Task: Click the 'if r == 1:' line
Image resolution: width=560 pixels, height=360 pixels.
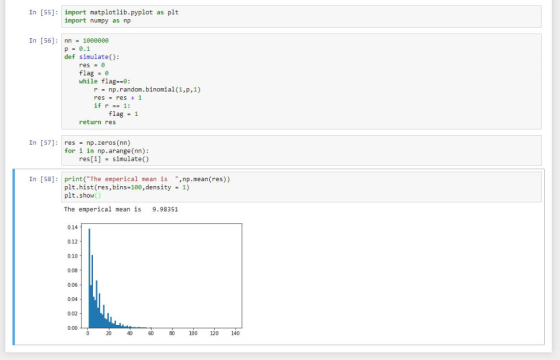Action: point(112,106)
